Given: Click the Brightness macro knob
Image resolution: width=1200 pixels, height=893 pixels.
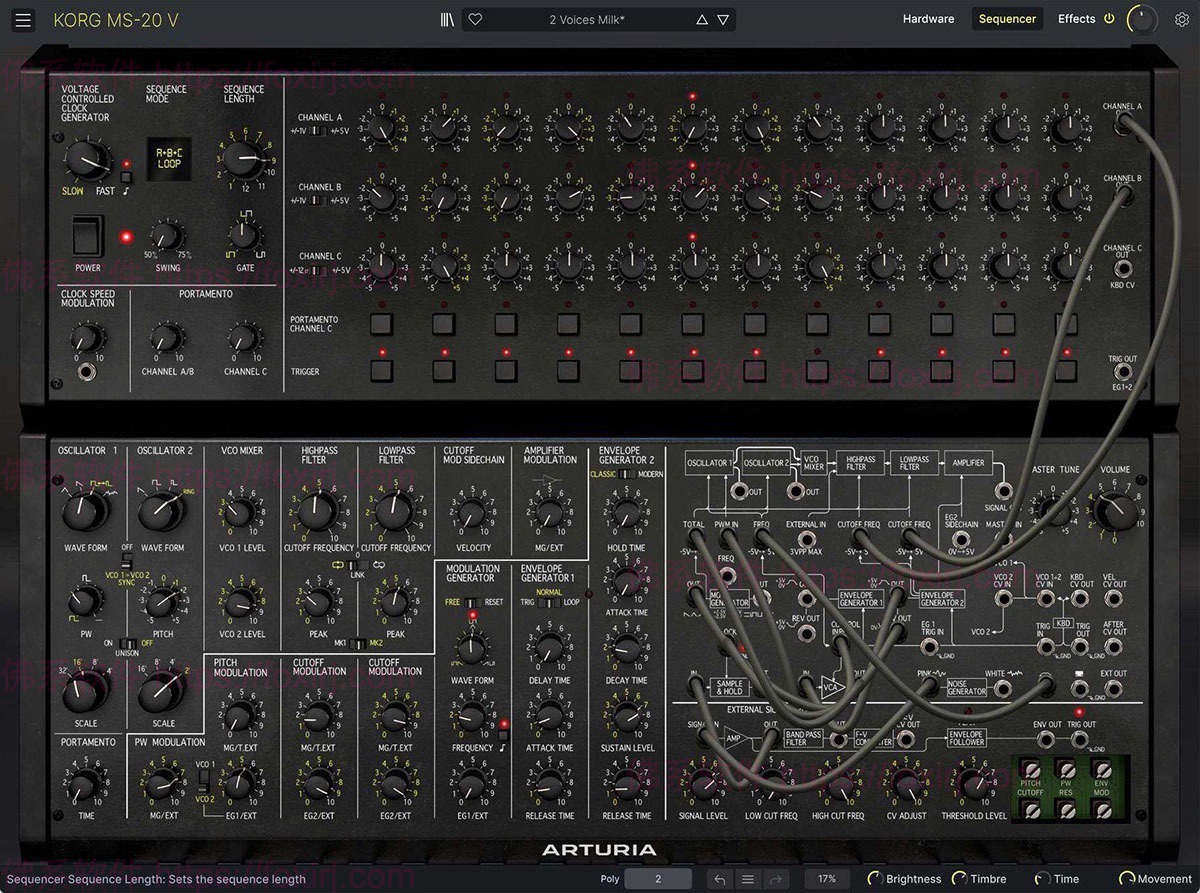Looking at the screenshot, I should (x=875, y=879).
